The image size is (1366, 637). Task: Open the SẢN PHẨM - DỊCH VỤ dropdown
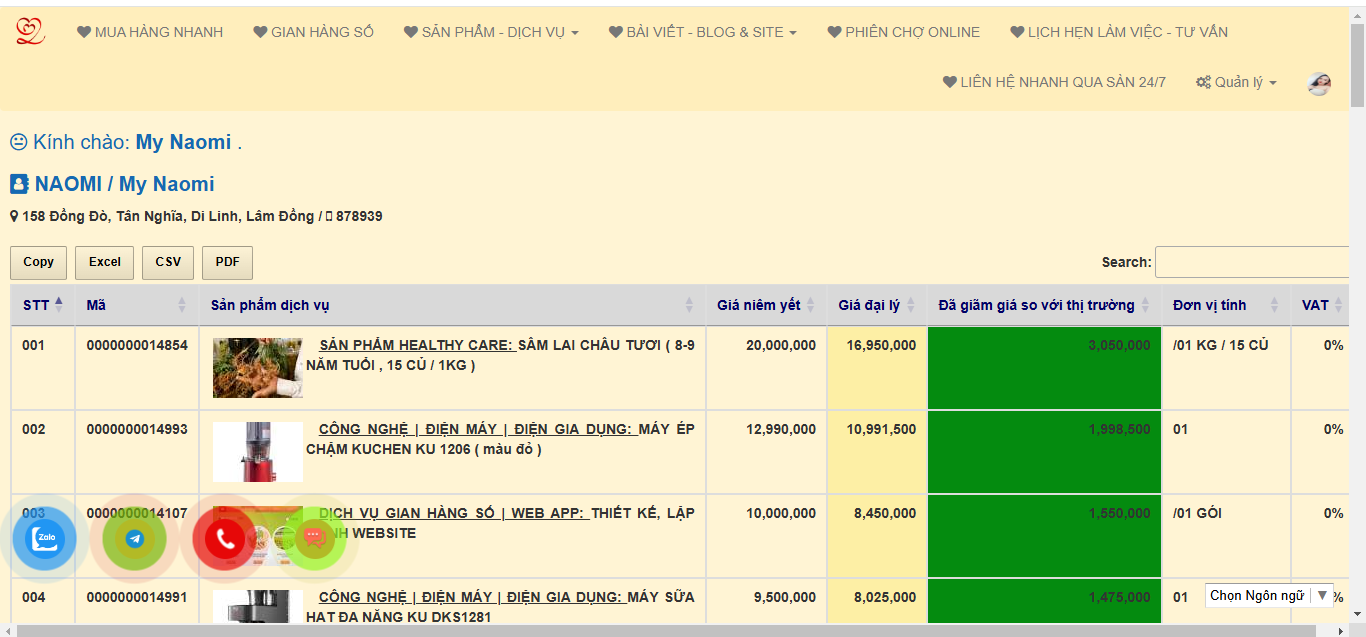[x=491, y=32]
